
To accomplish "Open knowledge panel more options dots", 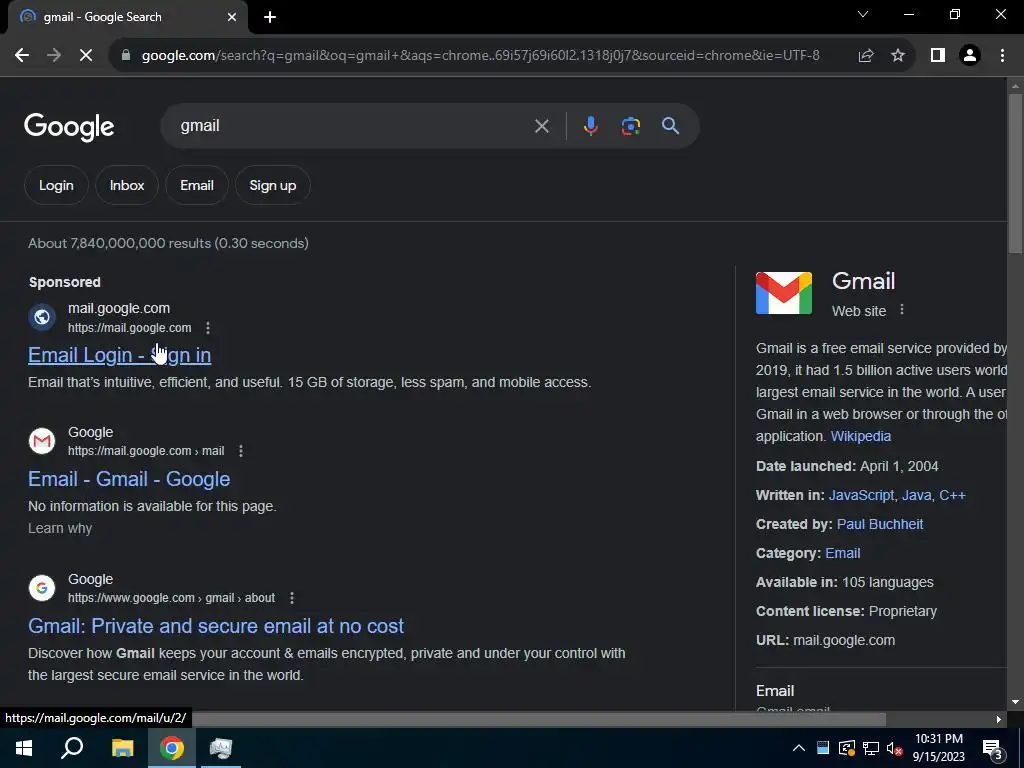I will click(x=902, y=310).
